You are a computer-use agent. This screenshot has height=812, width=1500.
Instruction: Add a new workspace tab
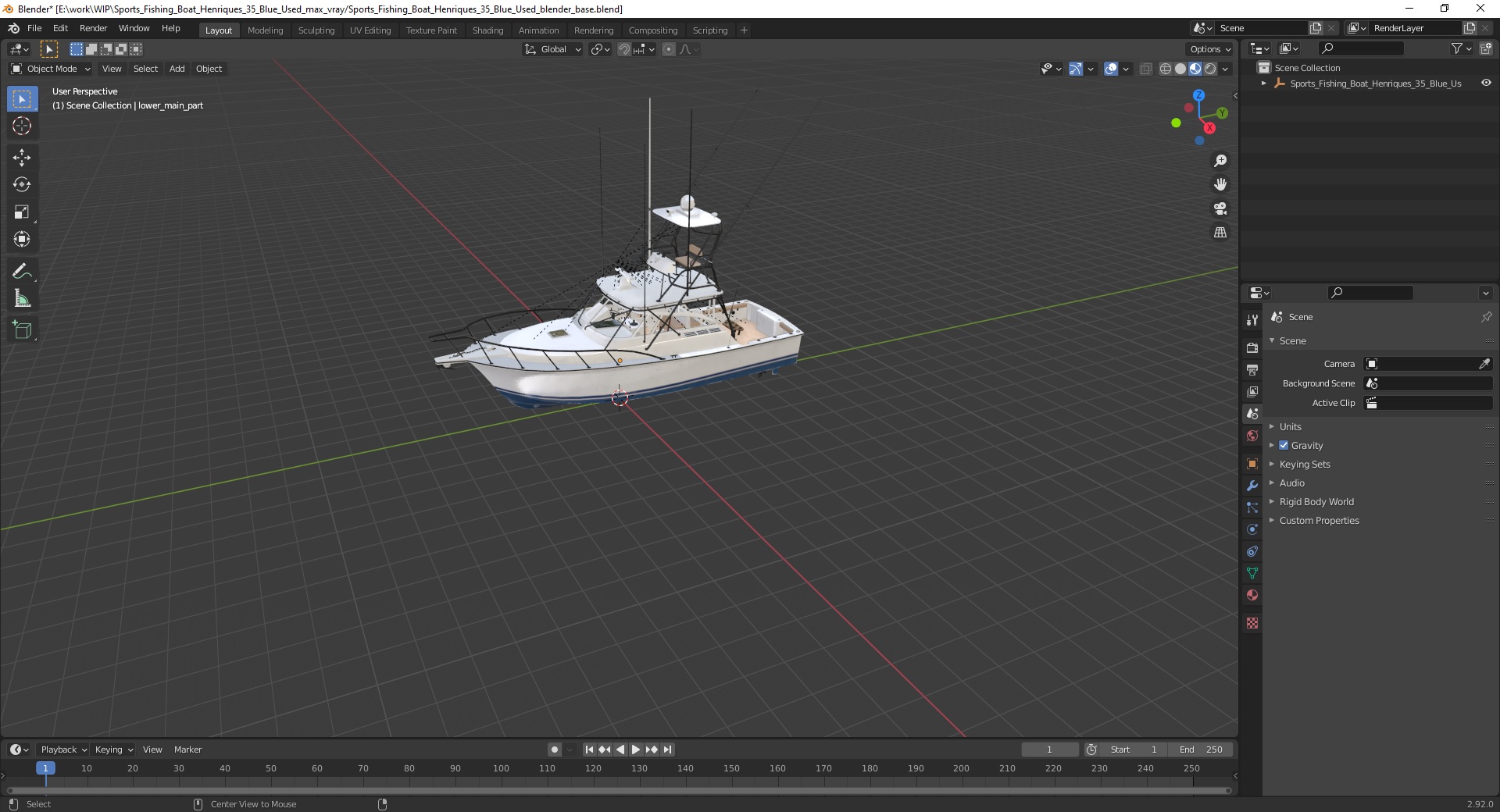(x=744, y=30)
